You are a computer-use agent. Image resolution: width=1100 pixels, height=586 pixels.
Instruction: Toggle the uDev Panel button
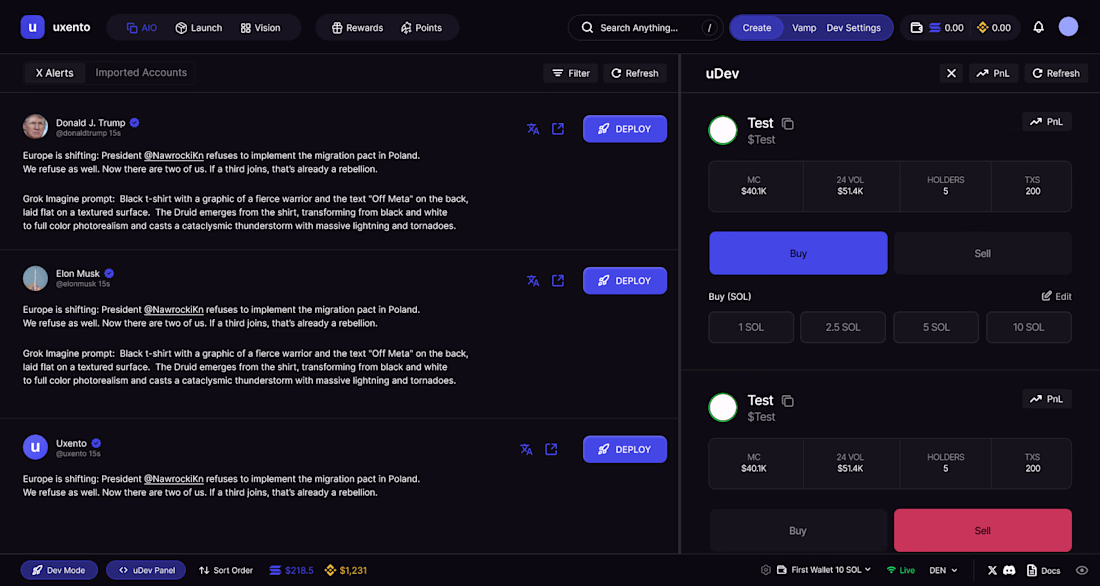pos(146,571)
